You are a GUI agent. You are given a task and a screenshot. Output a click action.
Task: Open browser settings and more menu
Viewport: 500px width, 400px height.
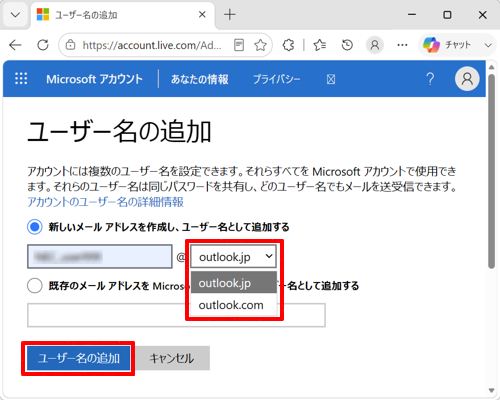point(402,45)
